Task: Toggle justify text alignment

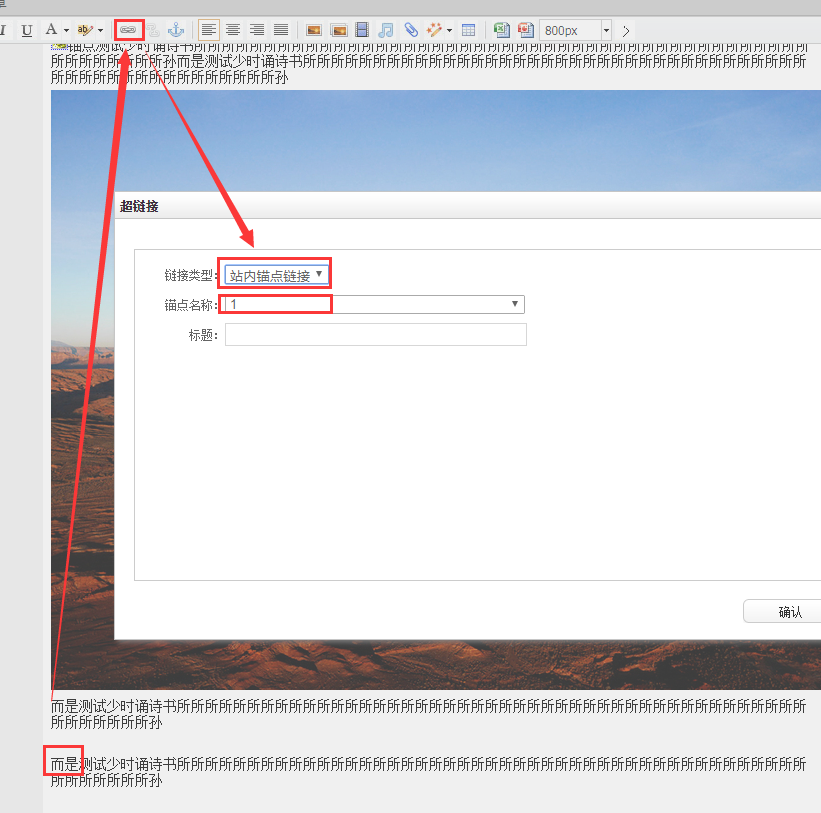Action: coord(281,30)
